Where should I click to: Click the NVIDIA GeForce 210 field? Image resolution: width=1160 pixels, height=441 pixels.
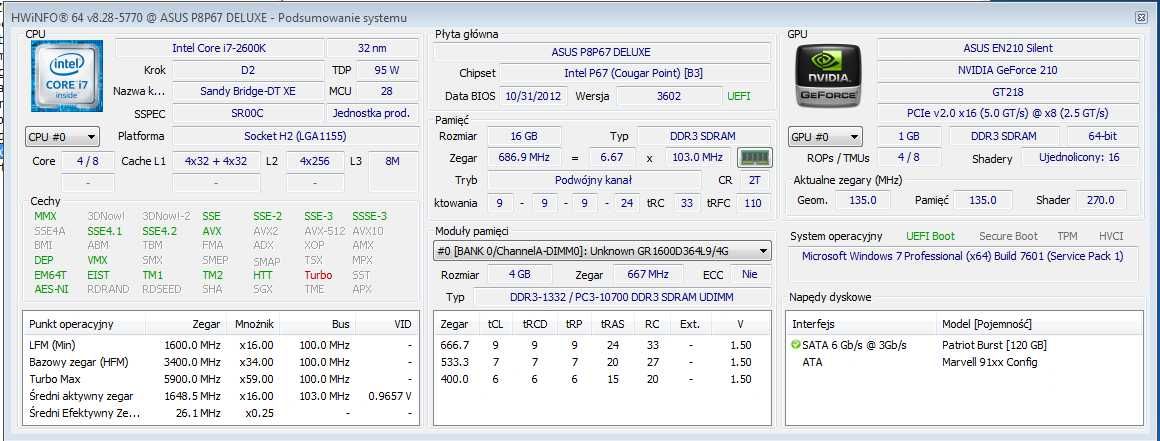(x=1008, y=70)
